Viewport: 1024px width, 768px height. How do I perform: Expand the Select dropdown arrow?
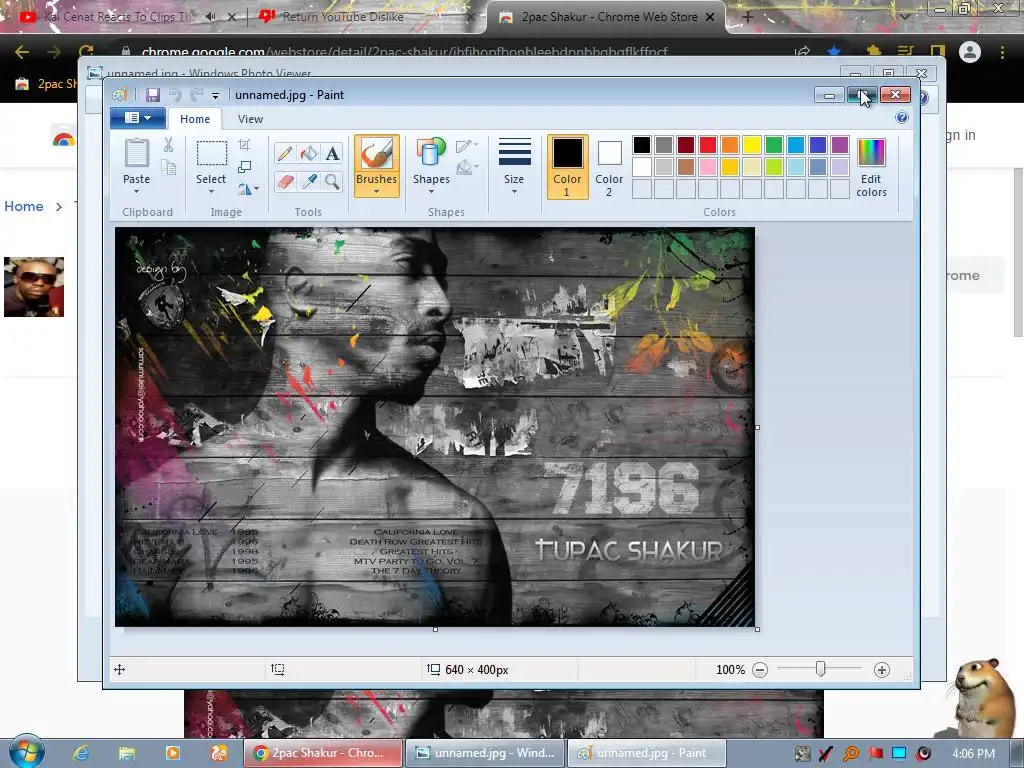pos(211,192)
